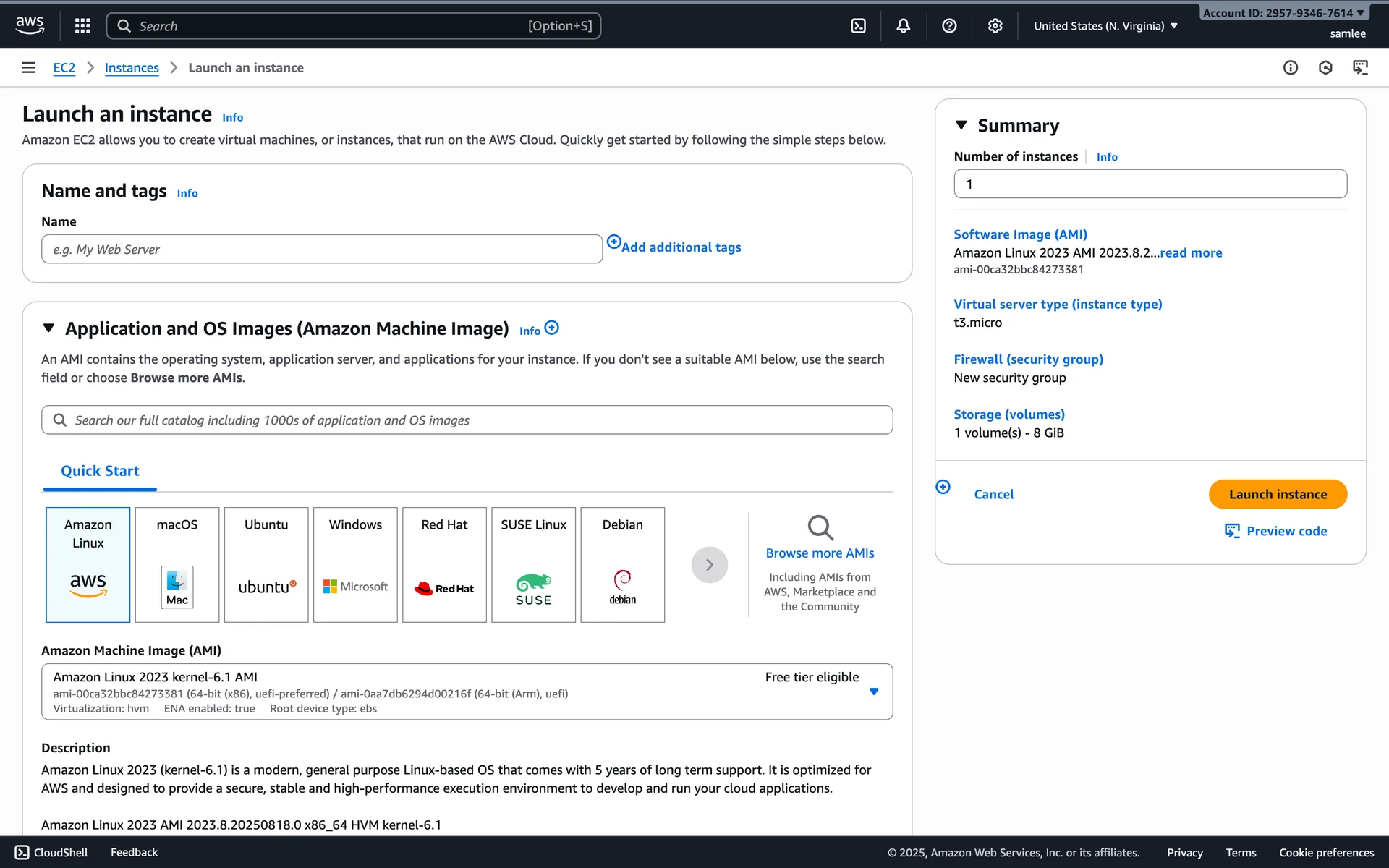This screenshot has height=868, width=1389.
Task: Select the Amazon Linux AMI tile
Action: point(88,564)
